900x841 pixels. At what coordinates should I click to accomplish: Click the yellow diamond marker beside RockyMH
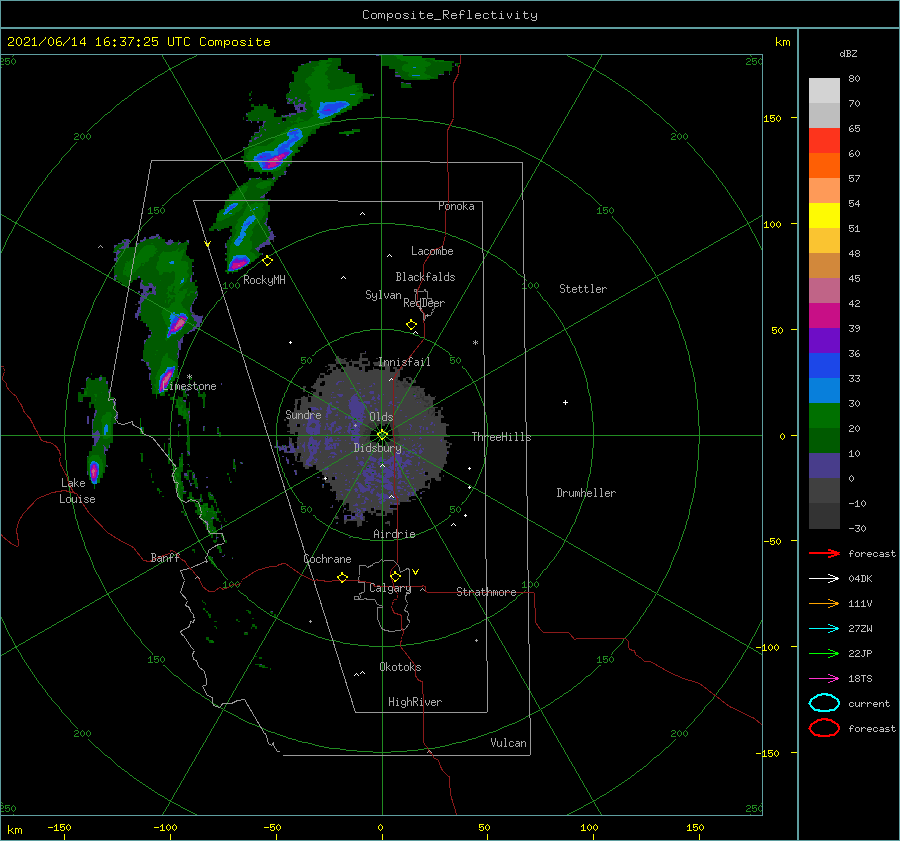(x=267, y=261)
